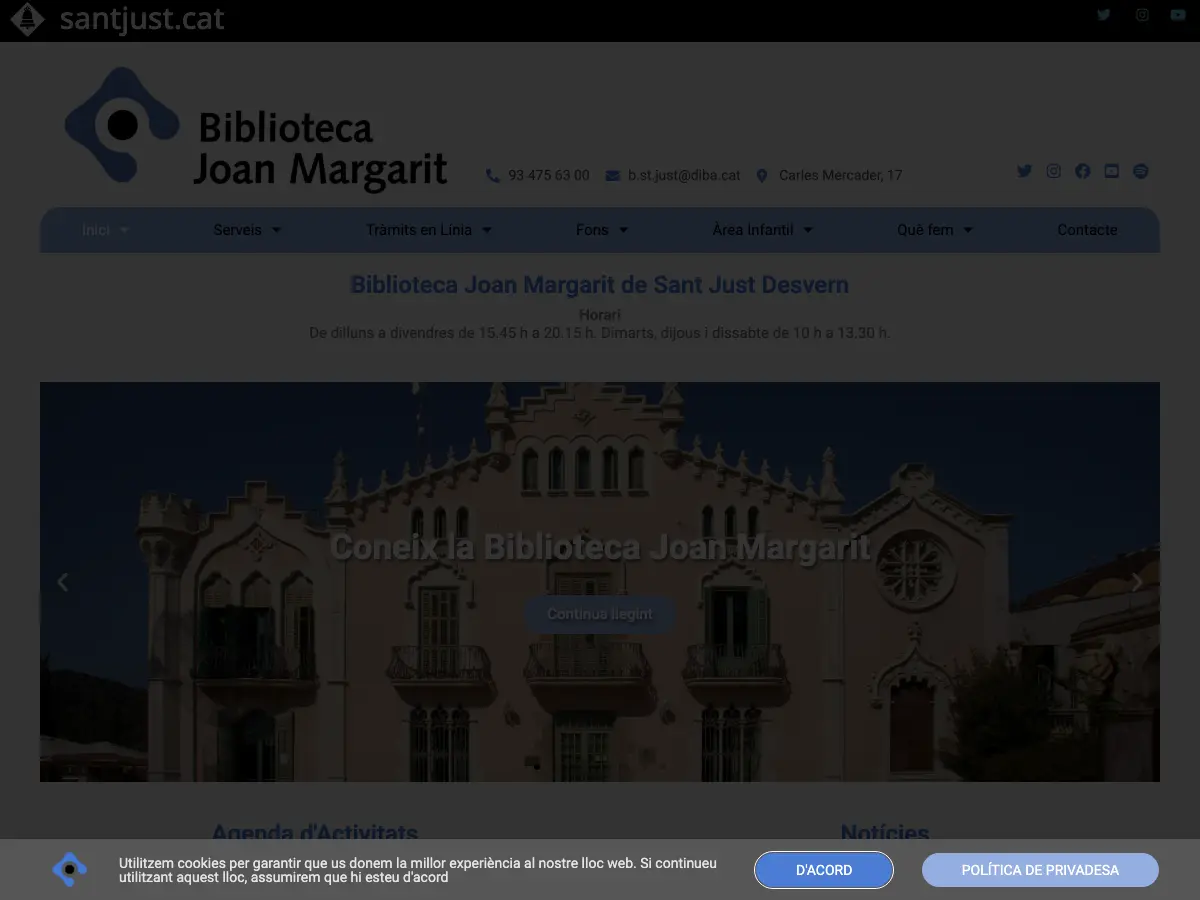Click the slide title Coneix la Biblioteca Joan Margarit
This screenshot has width=1200, height=900.
(x=600, y=547)
